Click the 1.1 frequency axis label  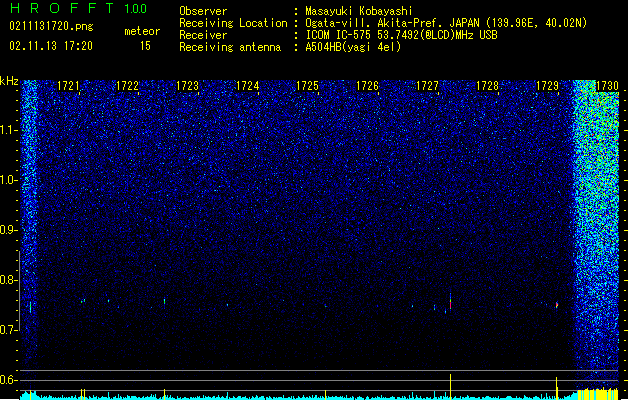point(9,130)
